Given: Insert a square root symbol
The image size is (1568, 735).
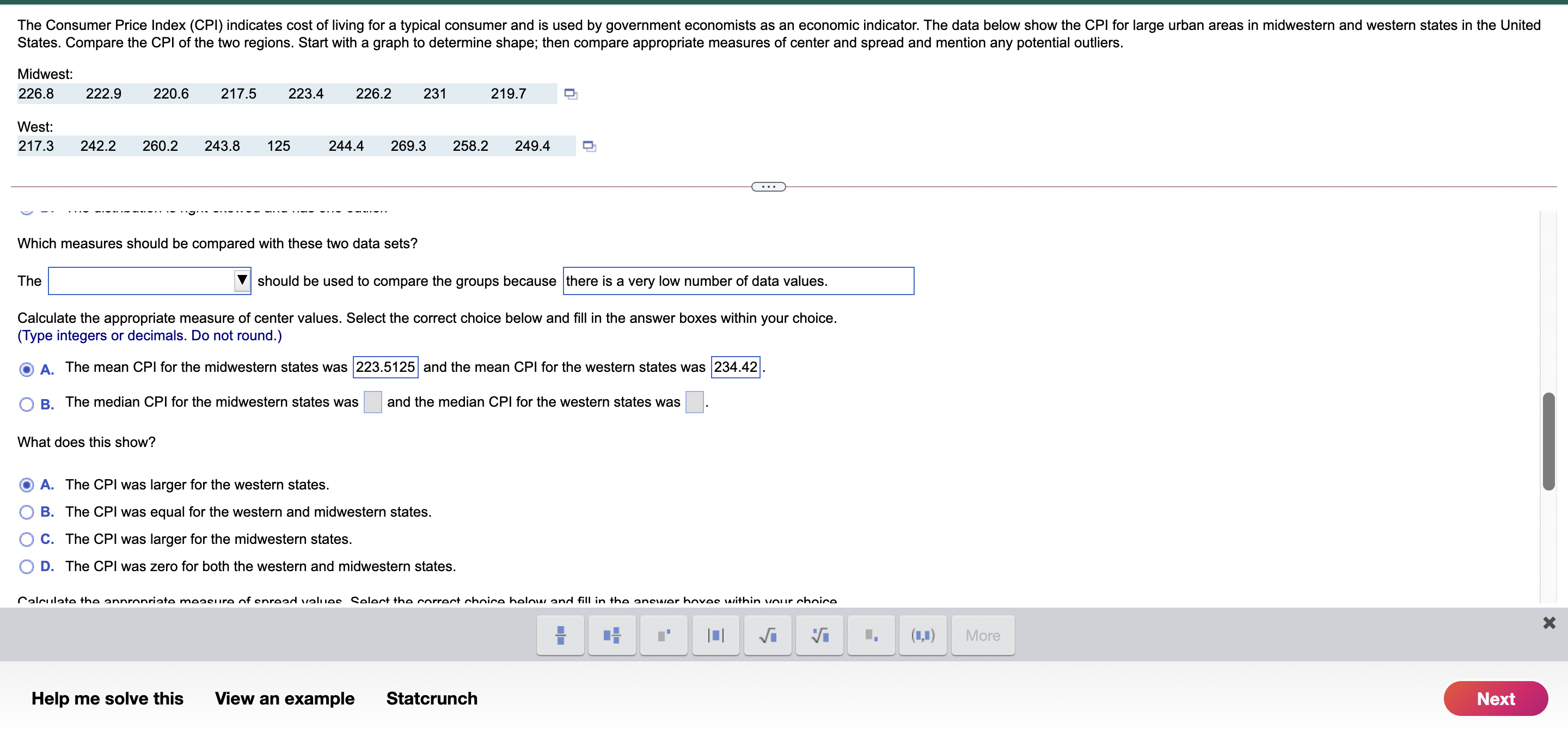Looking at the screenshot, I should [768, 635].
